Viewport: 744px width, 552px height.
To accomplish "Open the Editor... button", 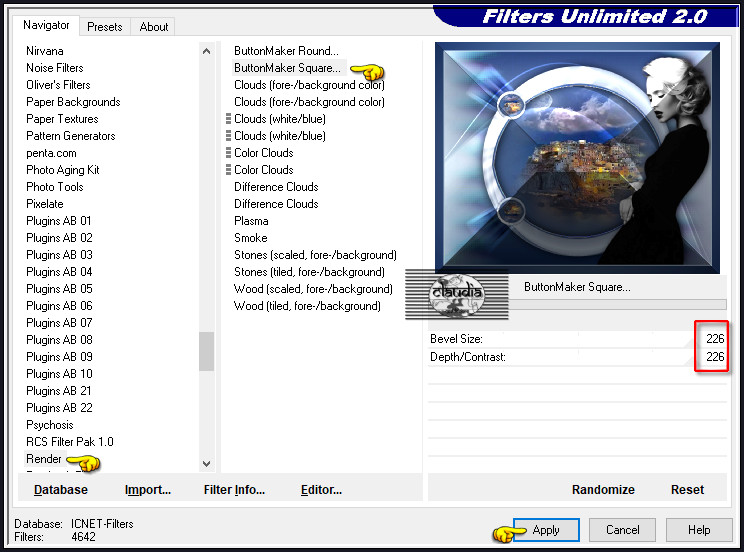I will (321, 489).
